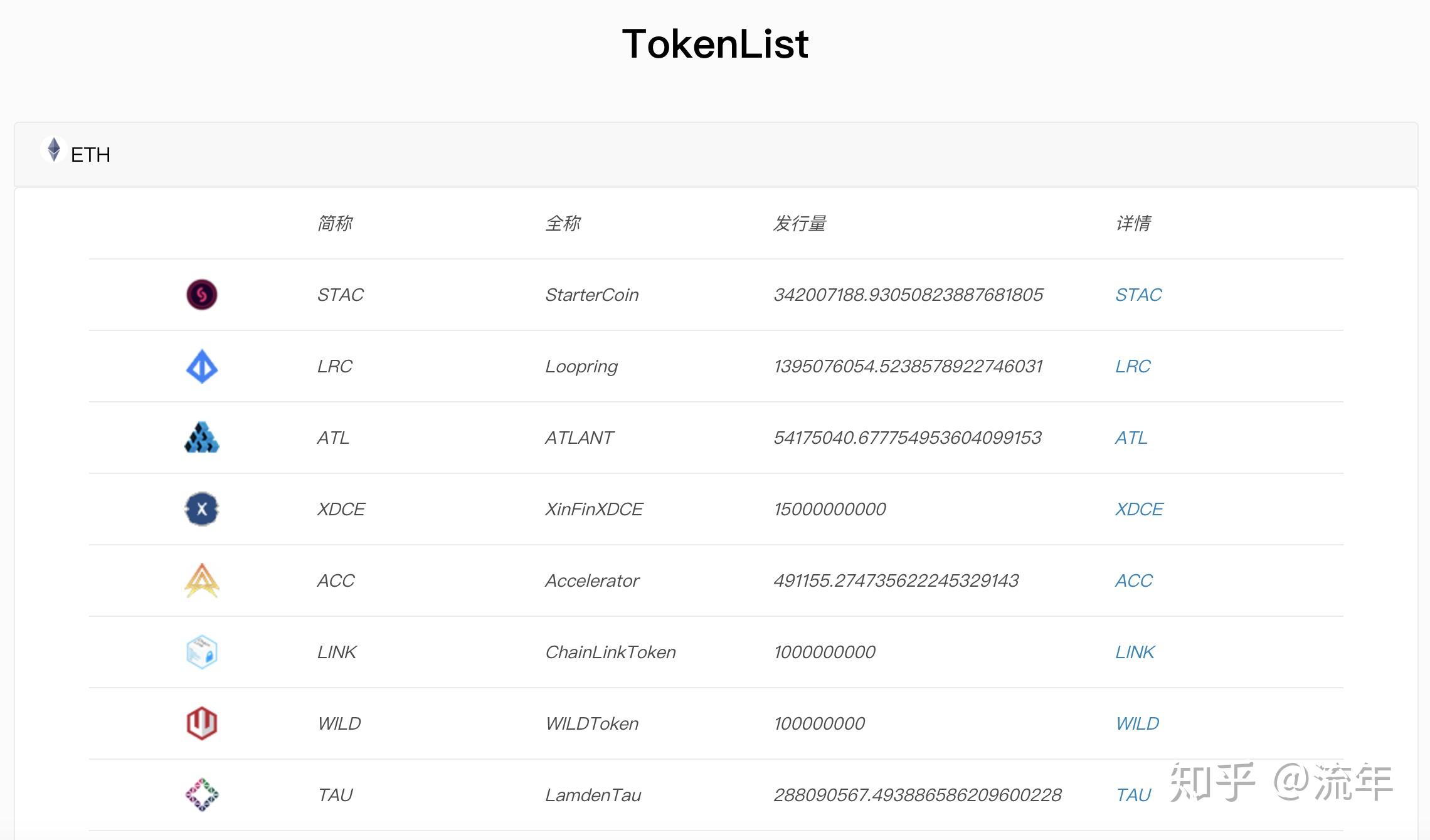The width and height of the screenshot is (1430, 840).
Task: Click the Loopring LRC token logo
Action: [201, 366]
